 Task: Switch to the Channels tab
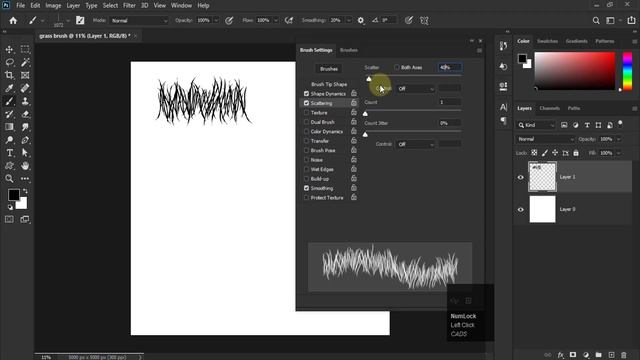click(x=549, y=108)
